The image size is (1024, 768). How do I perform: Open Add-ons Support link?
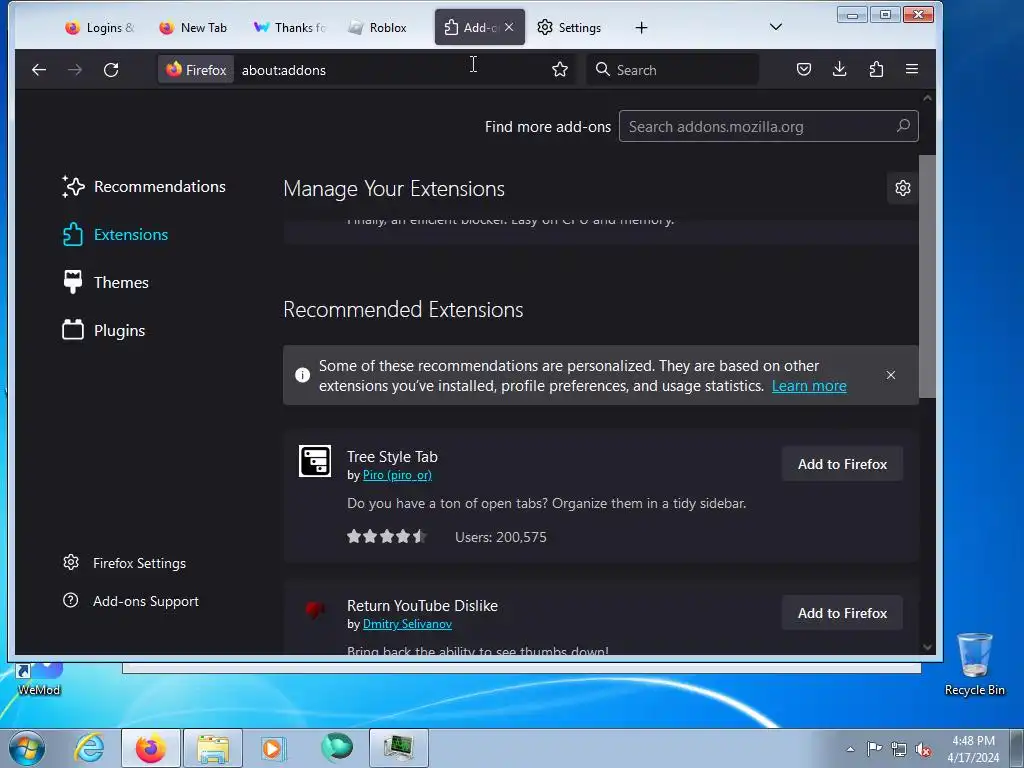(131, 601)
